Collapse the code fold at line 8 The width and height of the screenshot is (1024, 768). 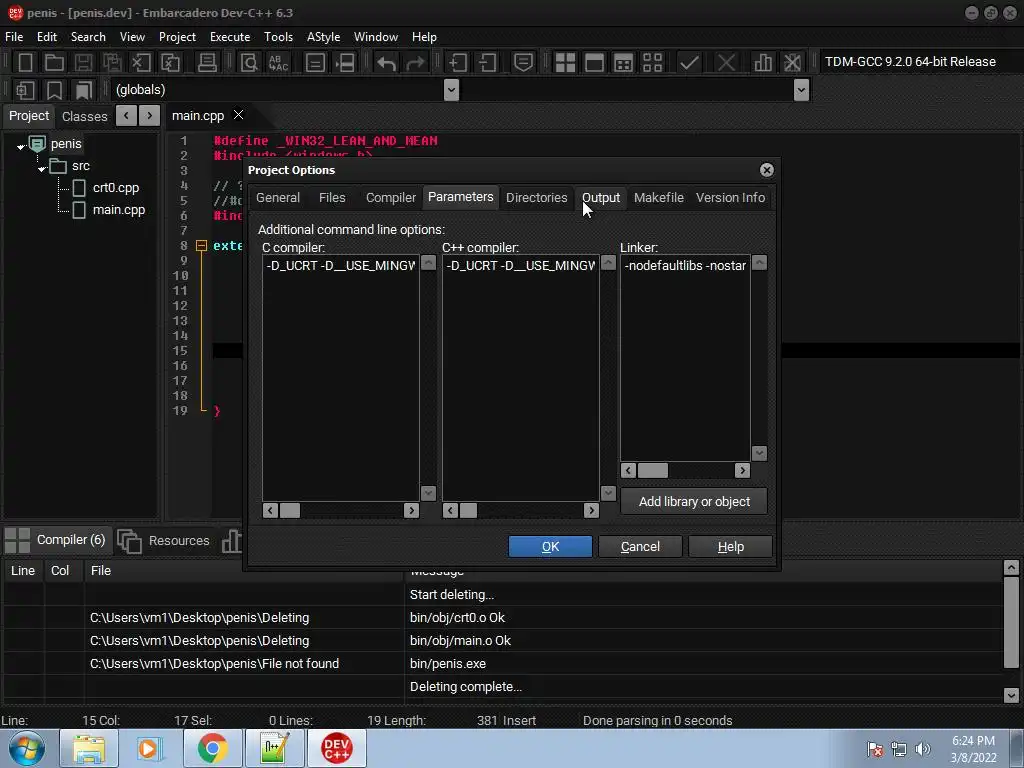[x=201, y=246]
